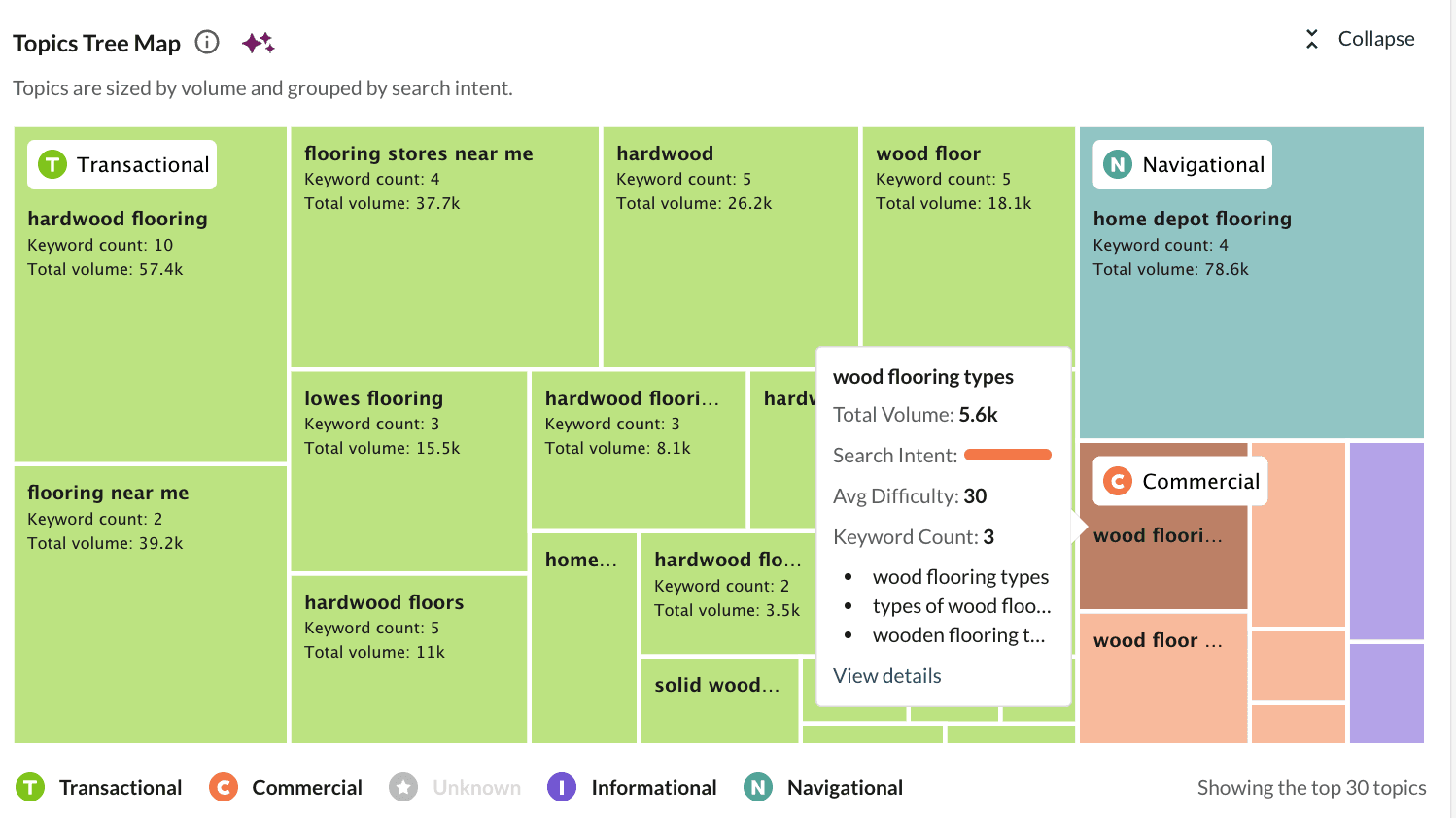Collapse the Topics Tree Map panel
The image size is (1456, 818).
tap(1361, 39)
